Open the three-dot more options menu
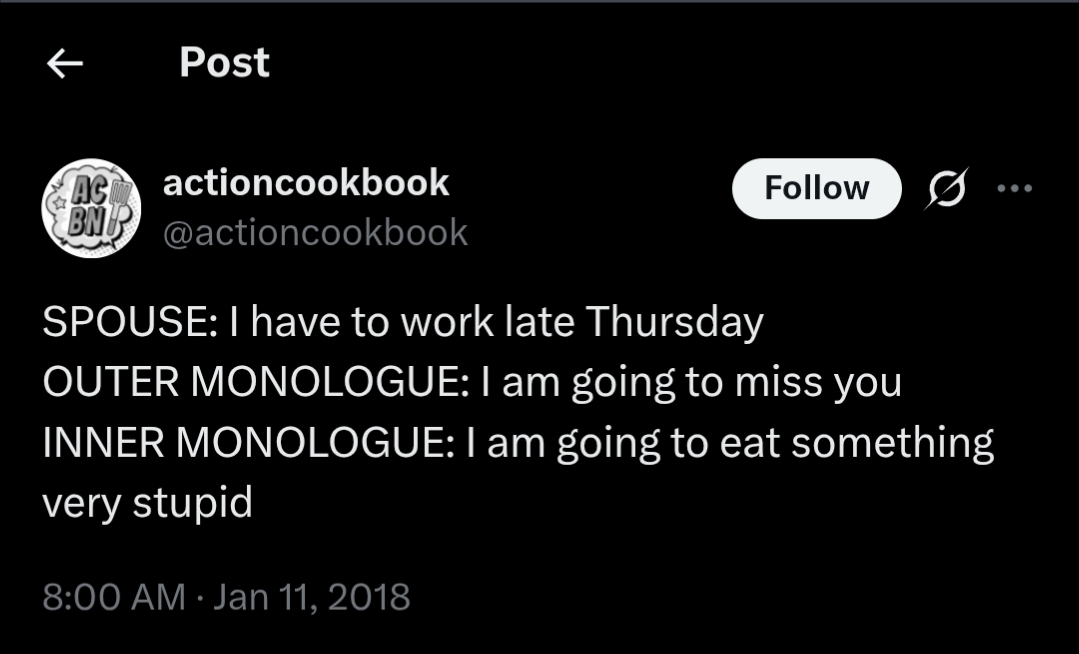This screenshot has width=1079, height=654. [1016, 188]
